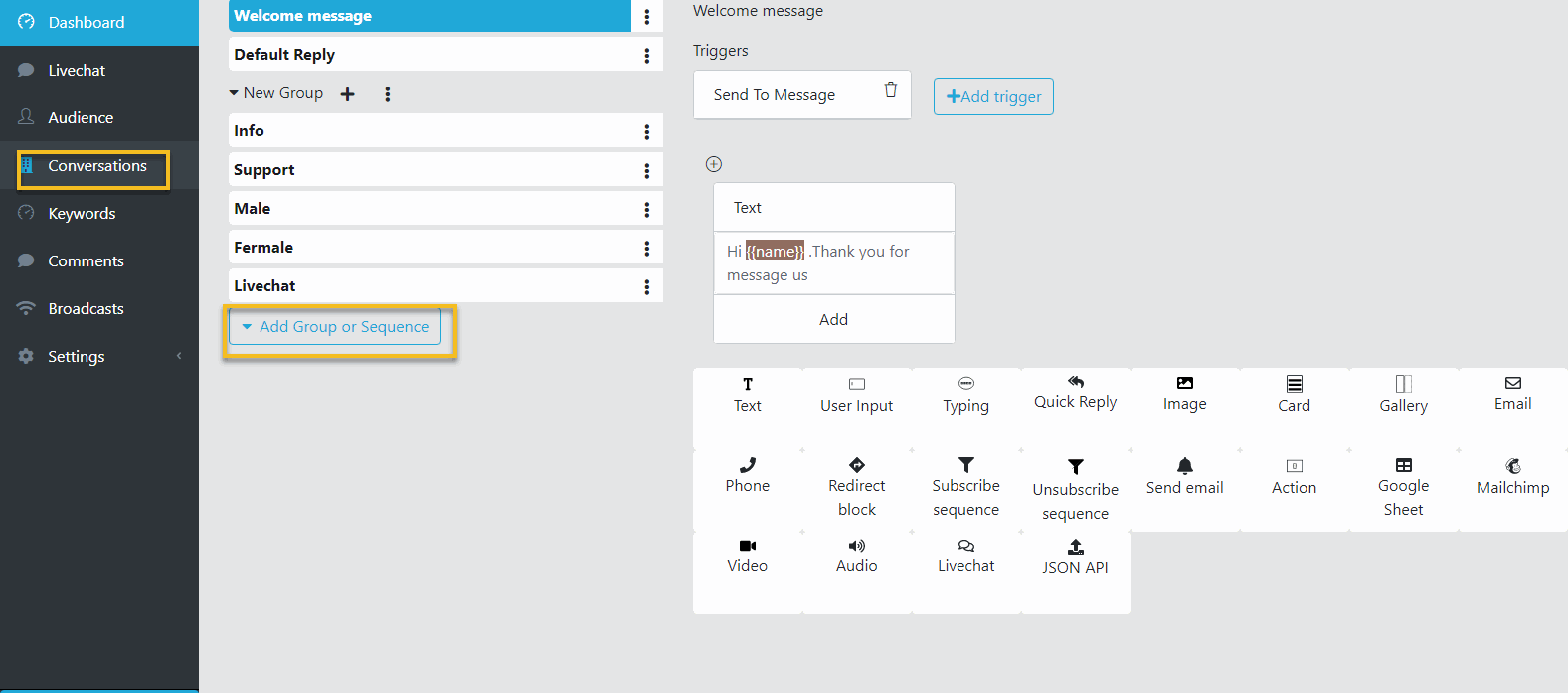Click Add button in Text card

(x=833, y=319)
